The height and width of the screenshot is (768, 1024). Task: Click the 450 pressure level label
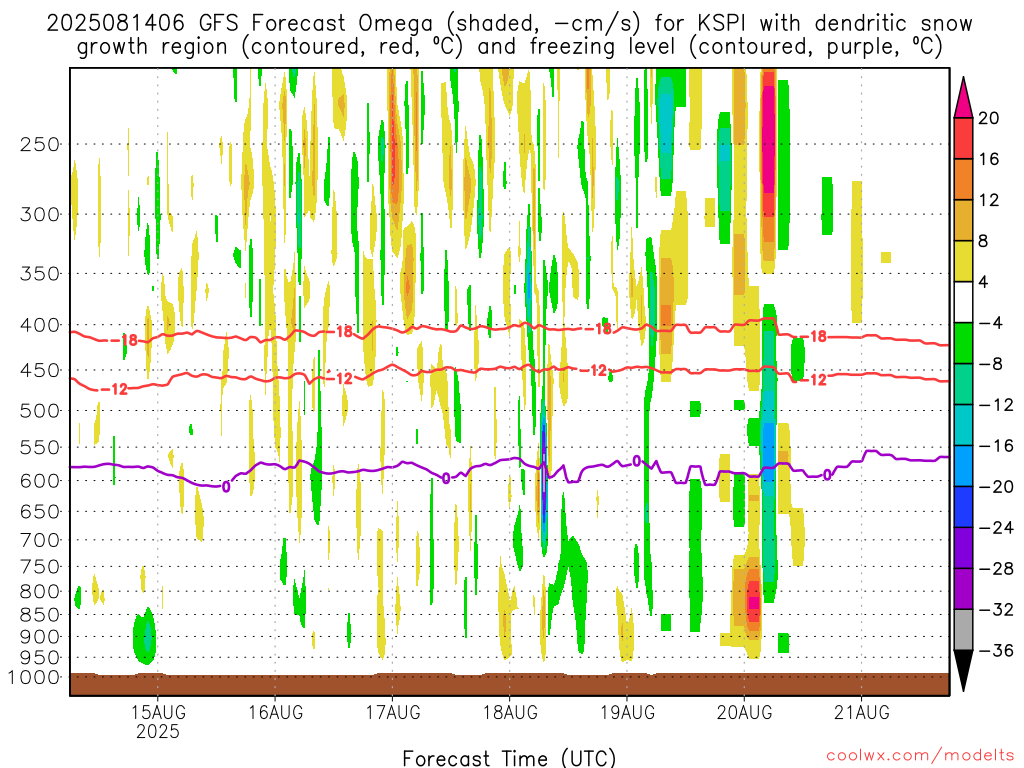40,370
